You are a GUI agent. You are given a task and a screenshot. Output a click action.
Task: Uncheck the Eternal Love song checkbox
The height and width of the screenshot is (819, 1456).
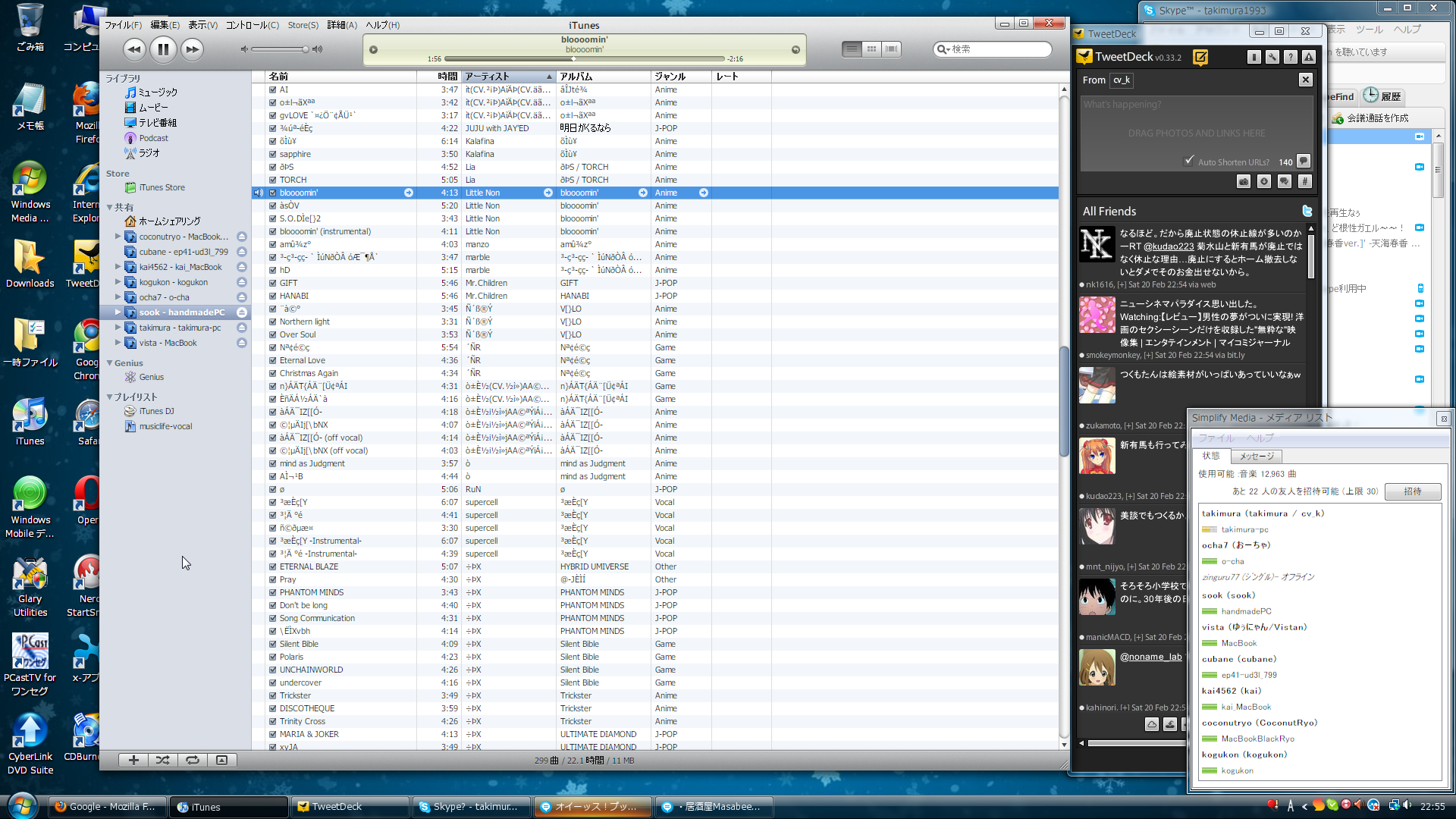(x=273, y=360)
